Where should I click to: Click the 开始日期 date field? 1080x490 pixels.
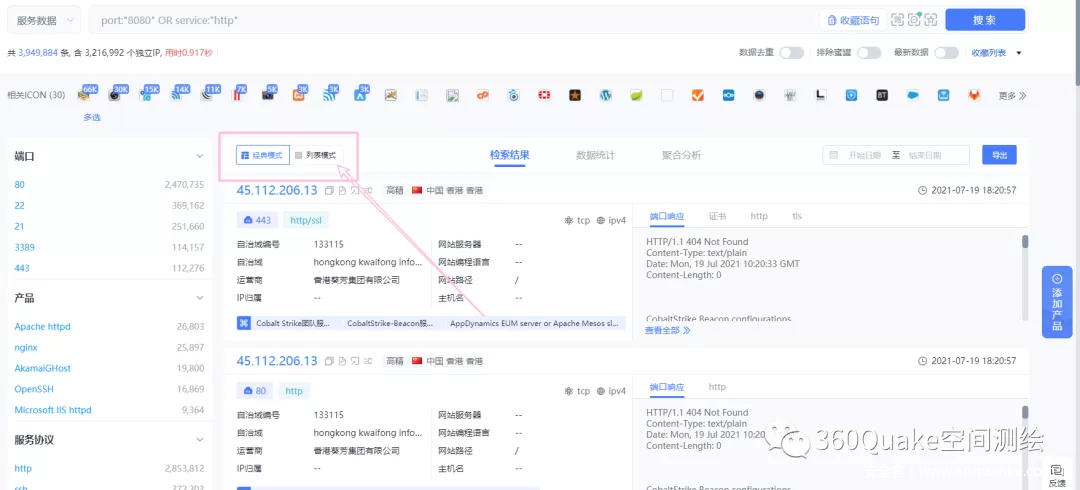[x=865, y=155]
